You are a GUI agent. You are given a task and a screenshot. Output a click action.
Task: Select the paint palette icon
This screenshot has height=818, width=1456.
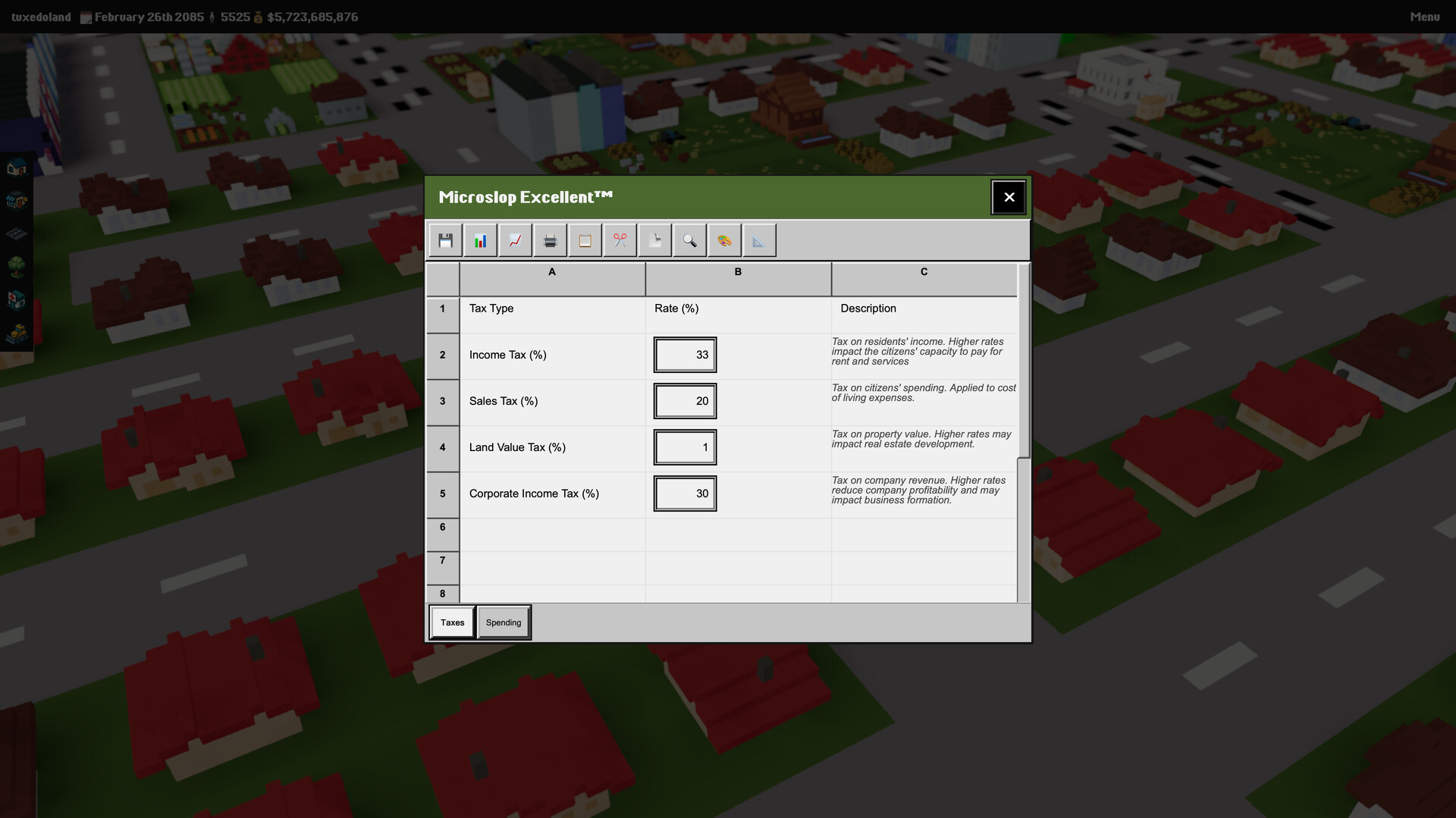724,240
